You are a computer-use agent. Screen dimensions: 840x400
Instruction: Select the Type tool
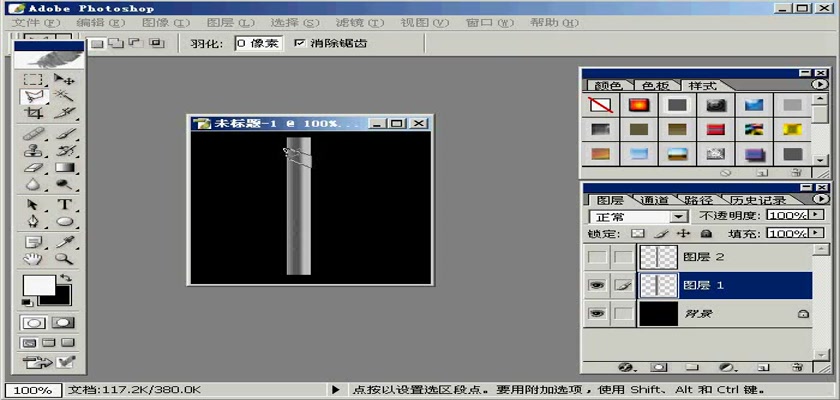(x=64, y=205)
